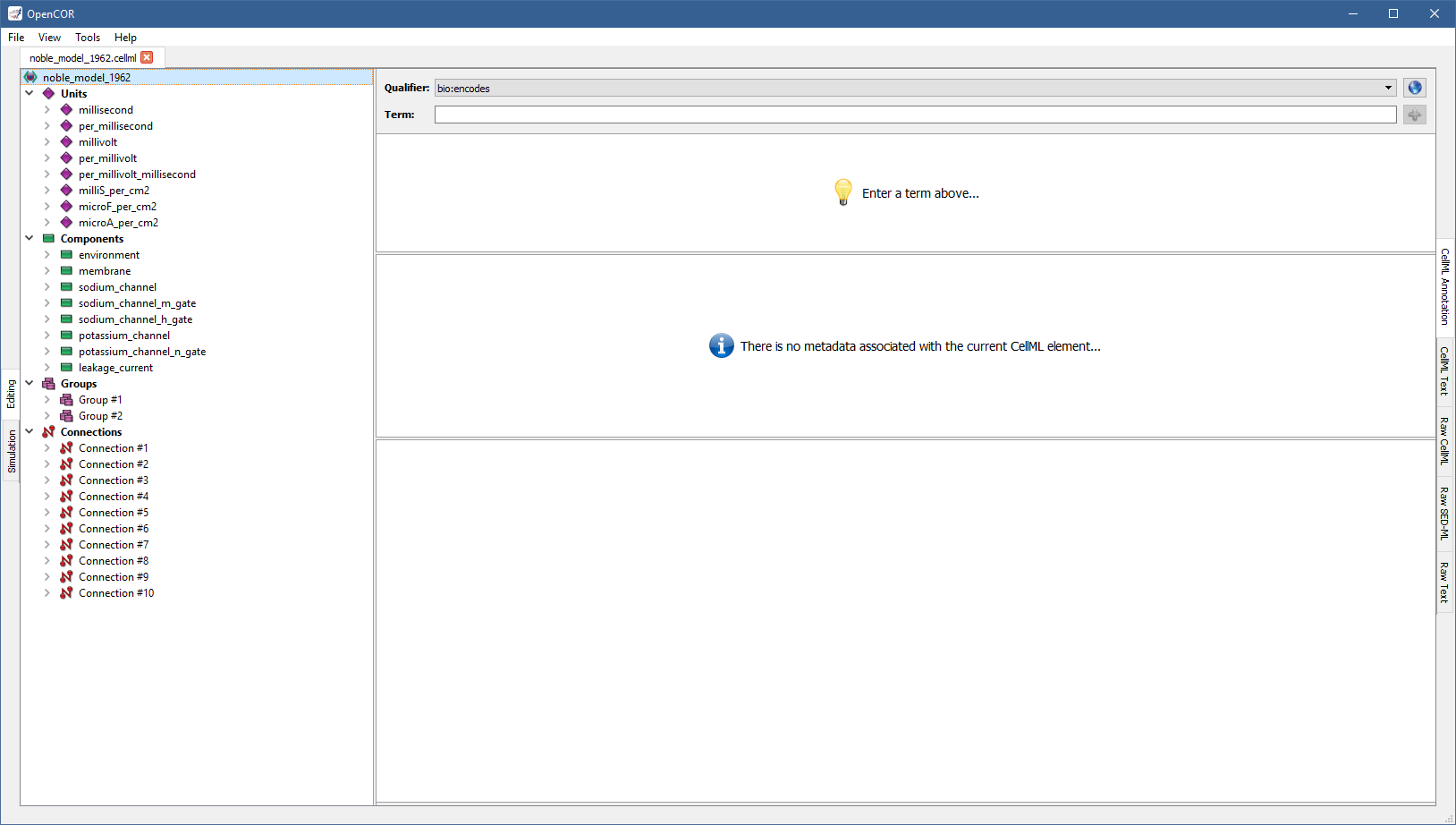Expand the Group #2 node
The height and width of the screenshot is (825, 1456).
[x=47, y=416]
